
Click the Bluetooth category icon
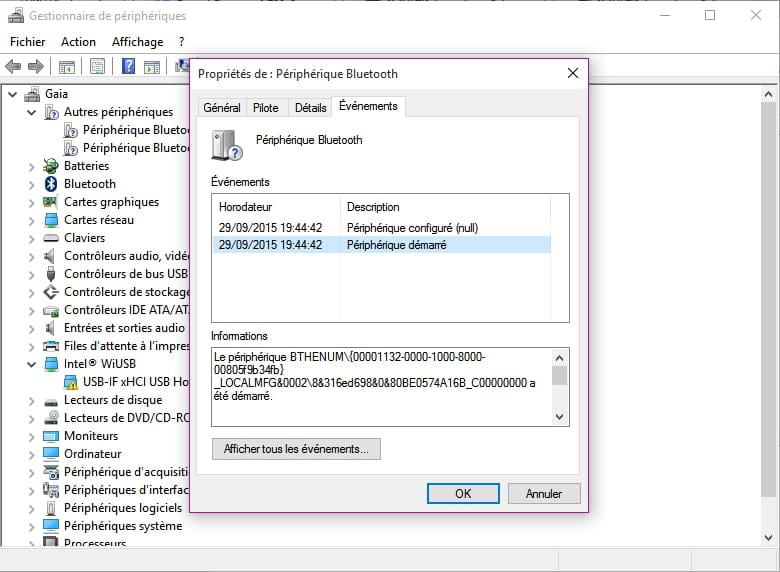51,184
